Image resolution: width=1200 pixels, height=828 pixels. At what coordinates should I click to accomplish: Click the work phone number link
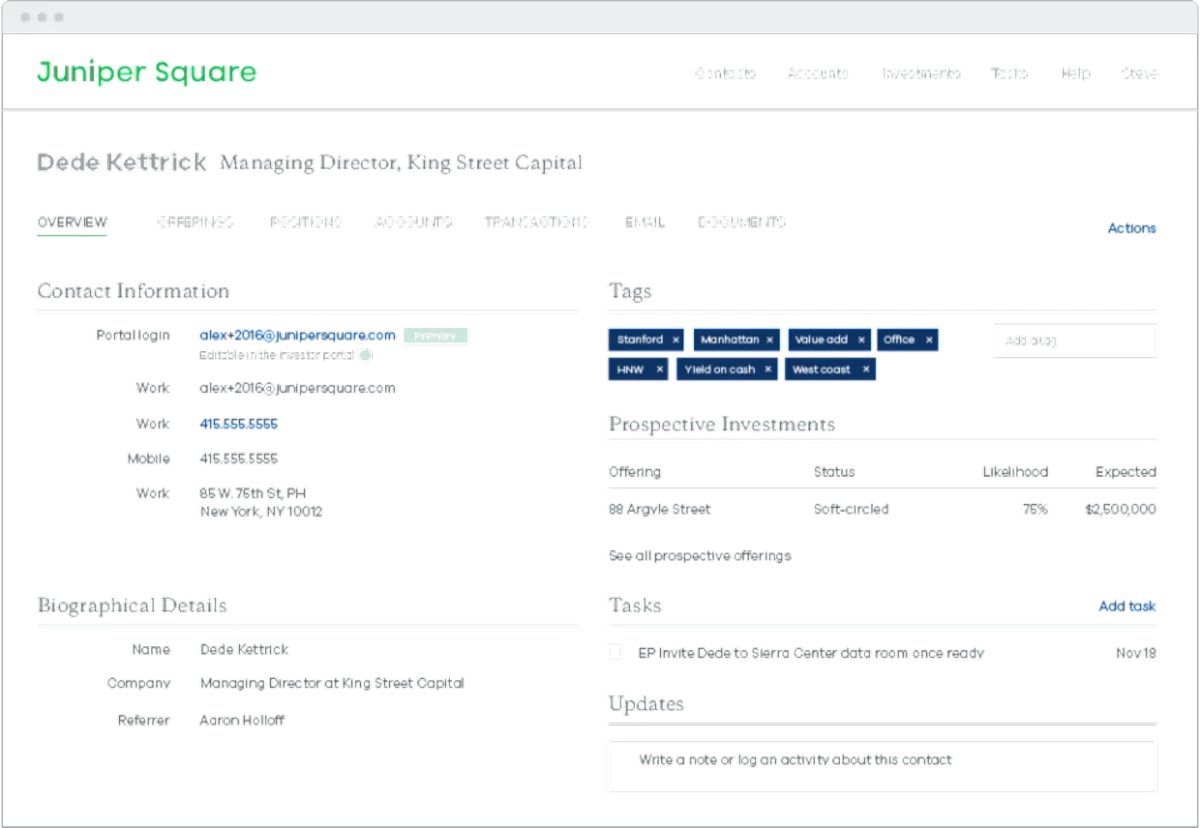click(x=239, y=424)
